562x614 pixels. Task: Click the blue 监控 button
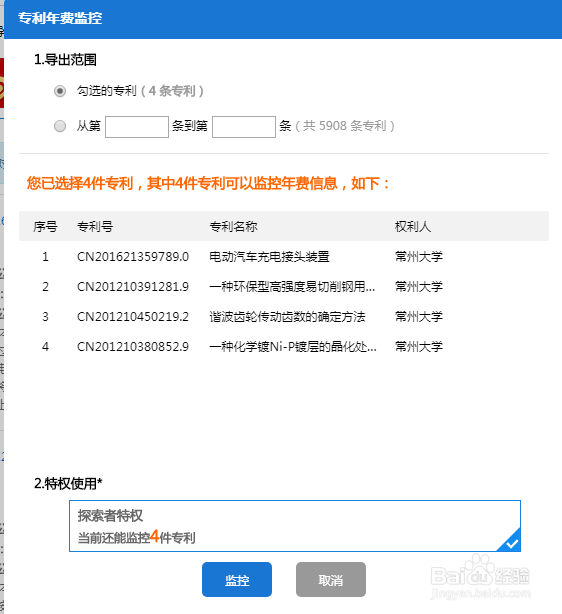[237, 580]
